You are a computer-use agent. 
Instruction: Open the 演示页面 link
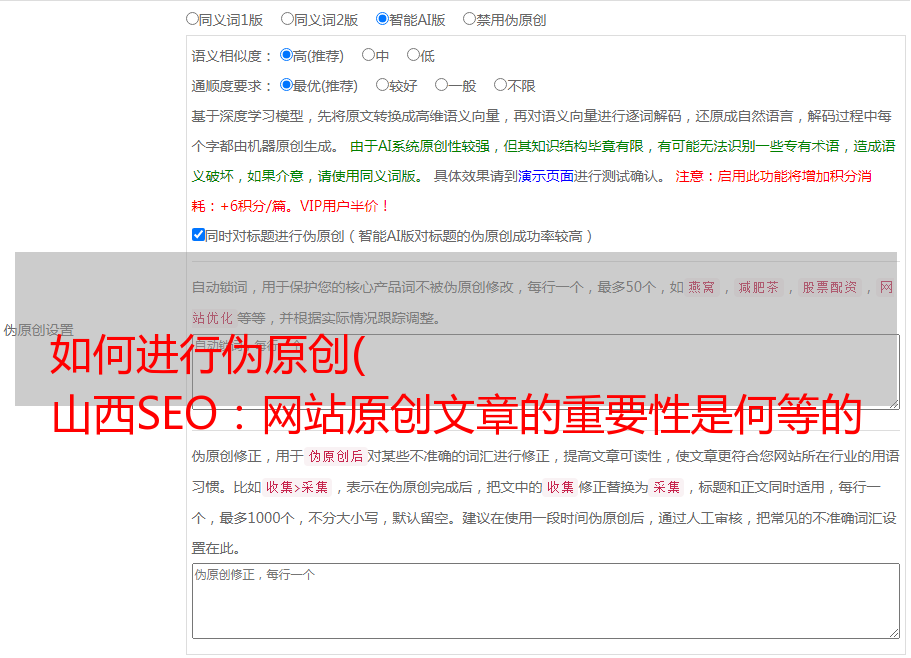pyautogui.click(x=545, y=176)
